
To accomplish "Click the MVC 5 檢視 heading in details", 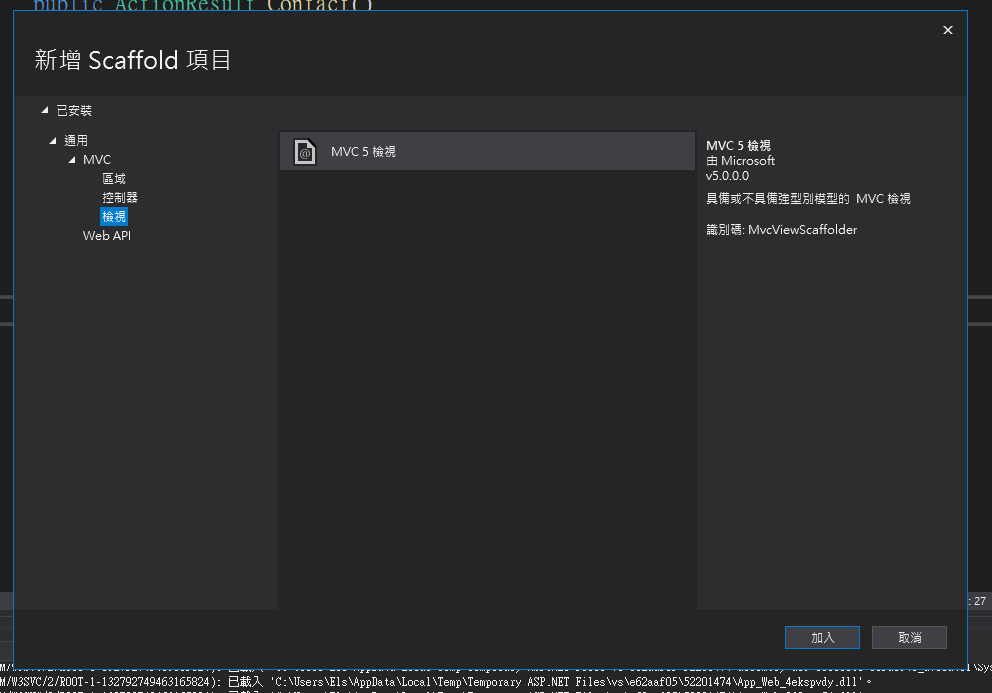I will click(738, 146).
